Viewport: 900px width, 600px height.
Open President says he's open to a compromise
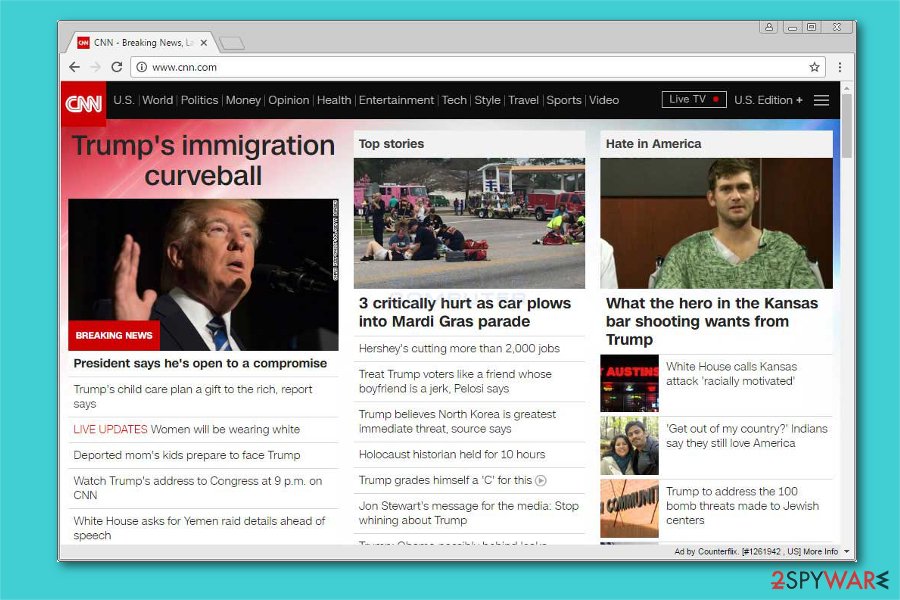click(200, 363)
